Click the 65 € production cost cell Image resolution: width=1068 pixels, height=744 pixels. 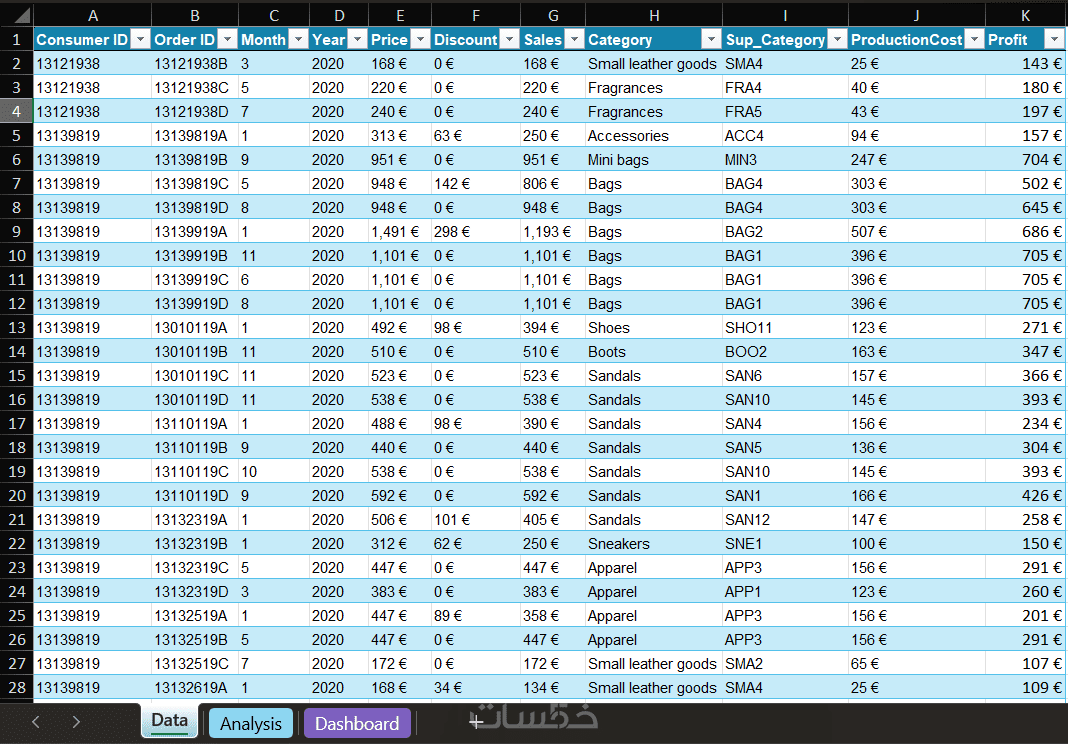pyautogui.click(x=917, y=664)
